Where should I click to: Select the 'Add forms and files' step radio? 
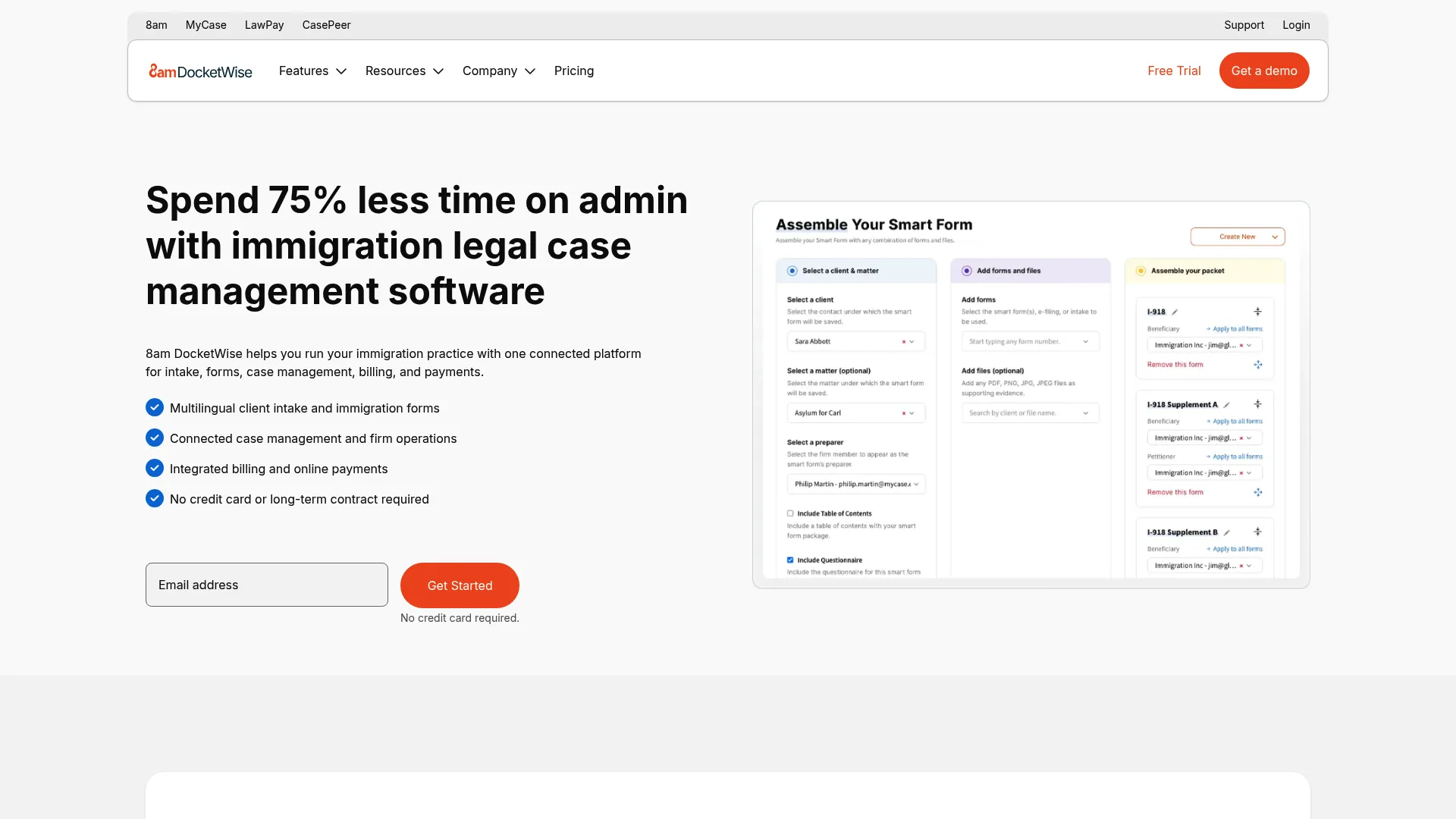point(966,271)
